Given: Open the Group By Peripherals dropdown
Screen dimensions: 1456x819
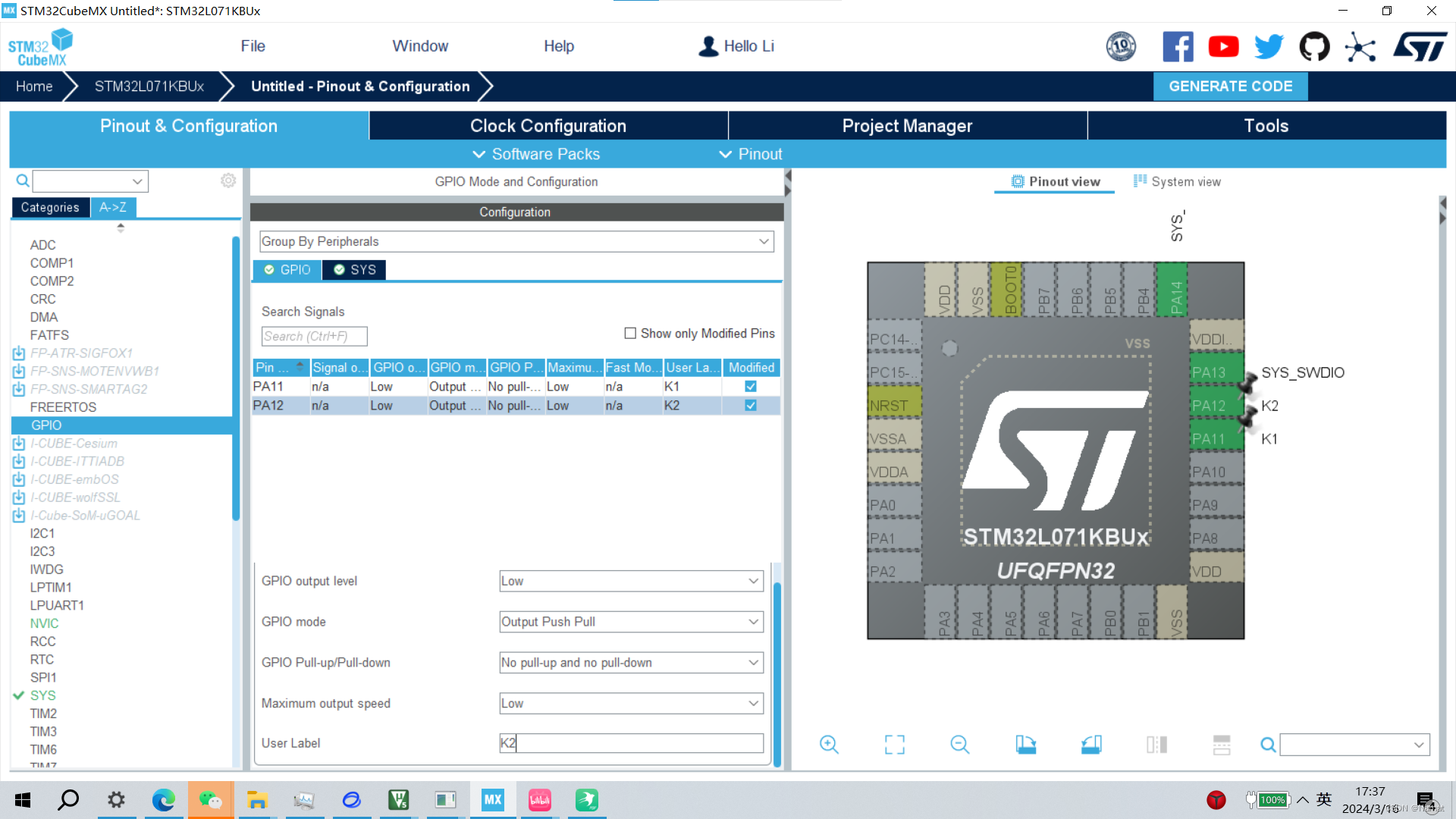Looking at the screenshot, I should pos(516,242).
